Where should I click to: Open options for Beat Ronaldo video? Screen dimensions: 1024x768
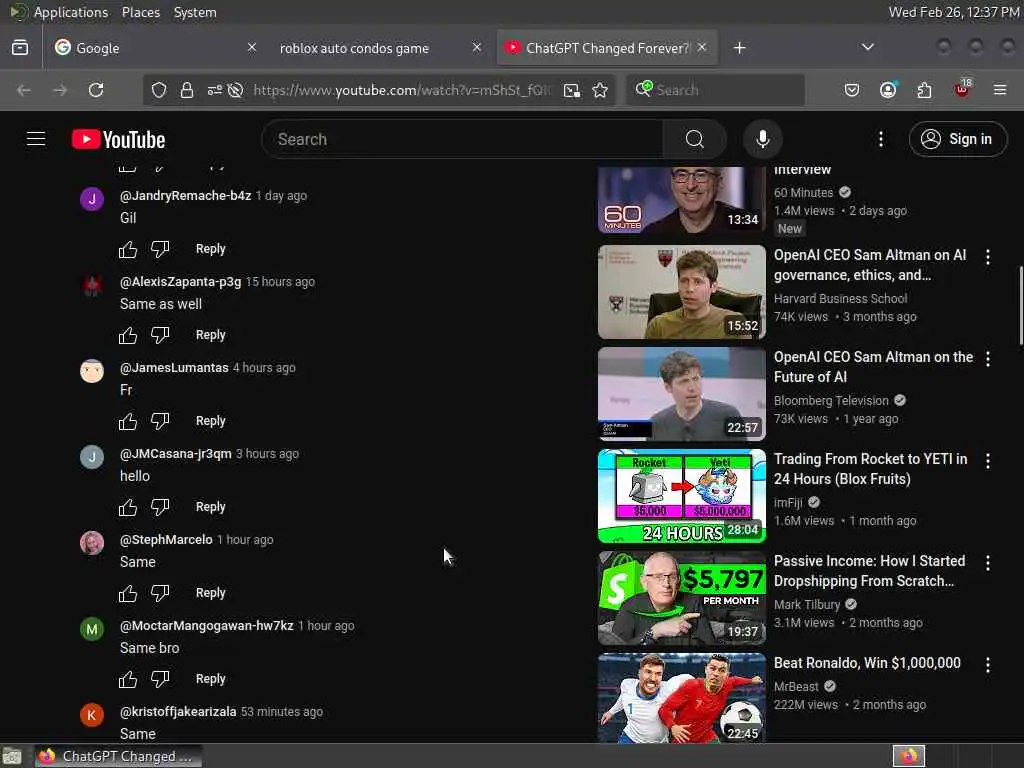[x=987, y=665]
